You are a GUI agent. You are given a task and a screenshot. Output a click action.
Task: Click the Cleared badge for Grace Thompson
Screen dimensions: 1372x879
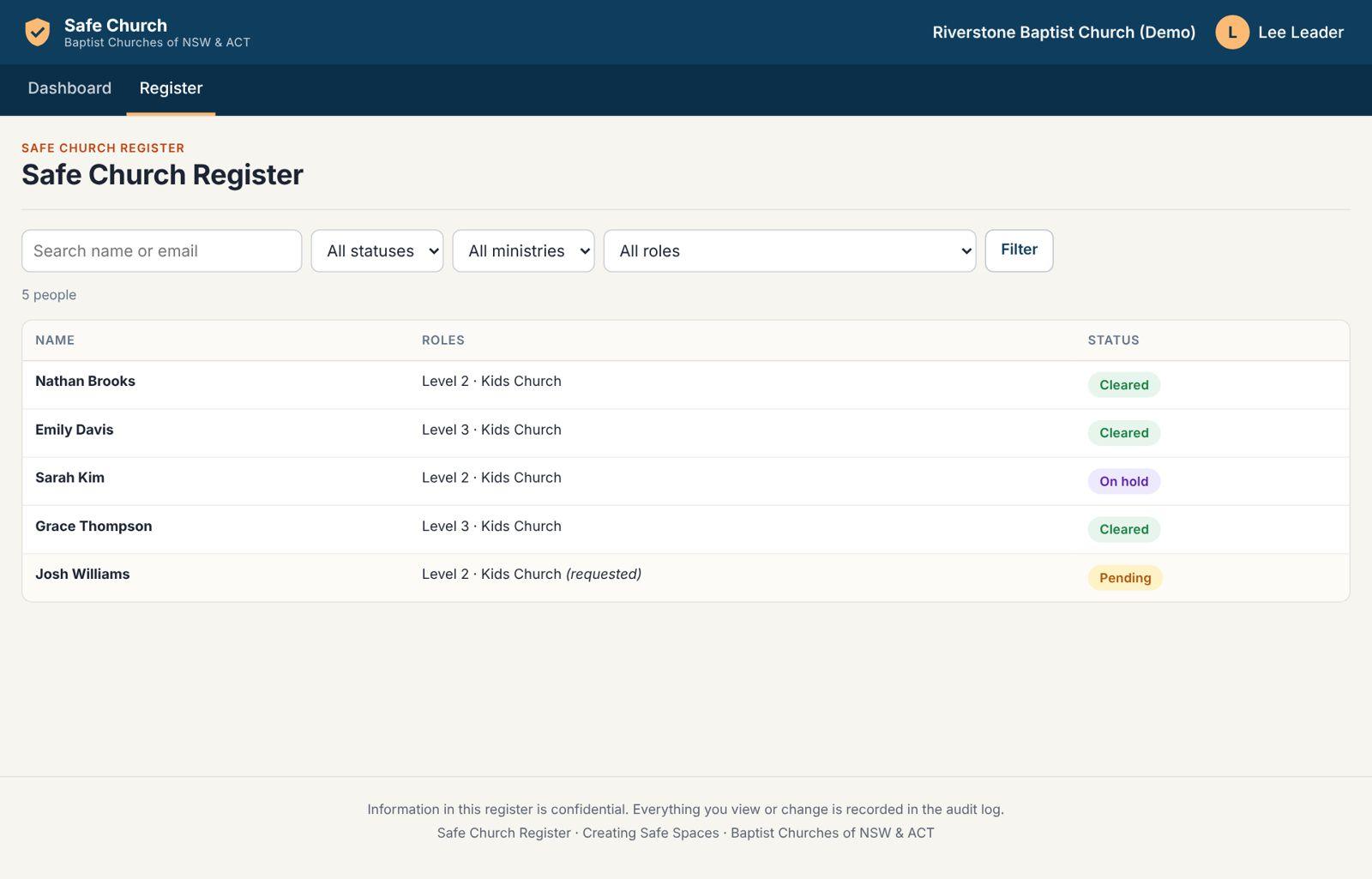pos(1124,529)
